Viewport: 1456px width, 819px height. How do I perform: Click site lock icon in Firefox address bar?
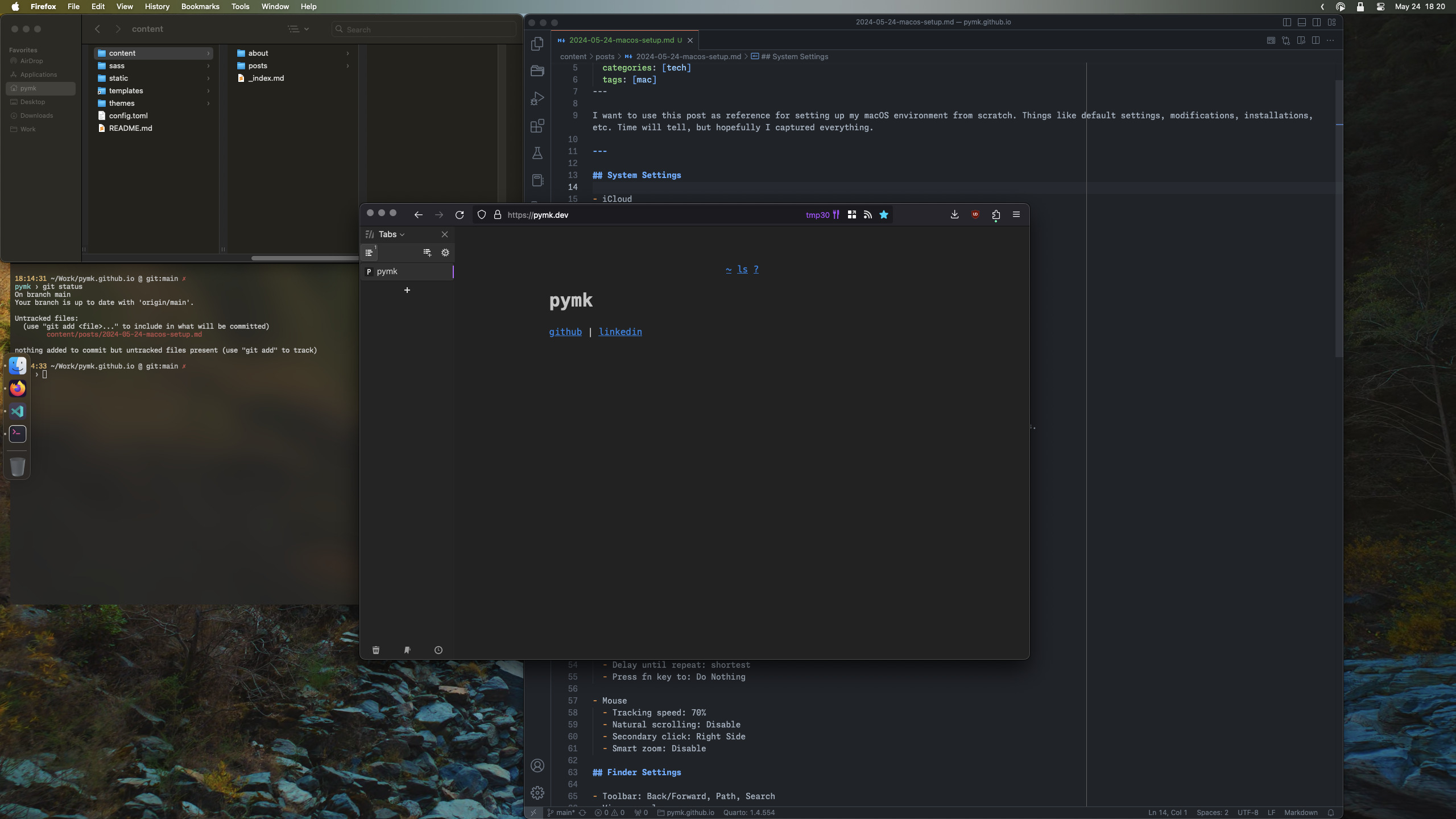coord(498,214)
